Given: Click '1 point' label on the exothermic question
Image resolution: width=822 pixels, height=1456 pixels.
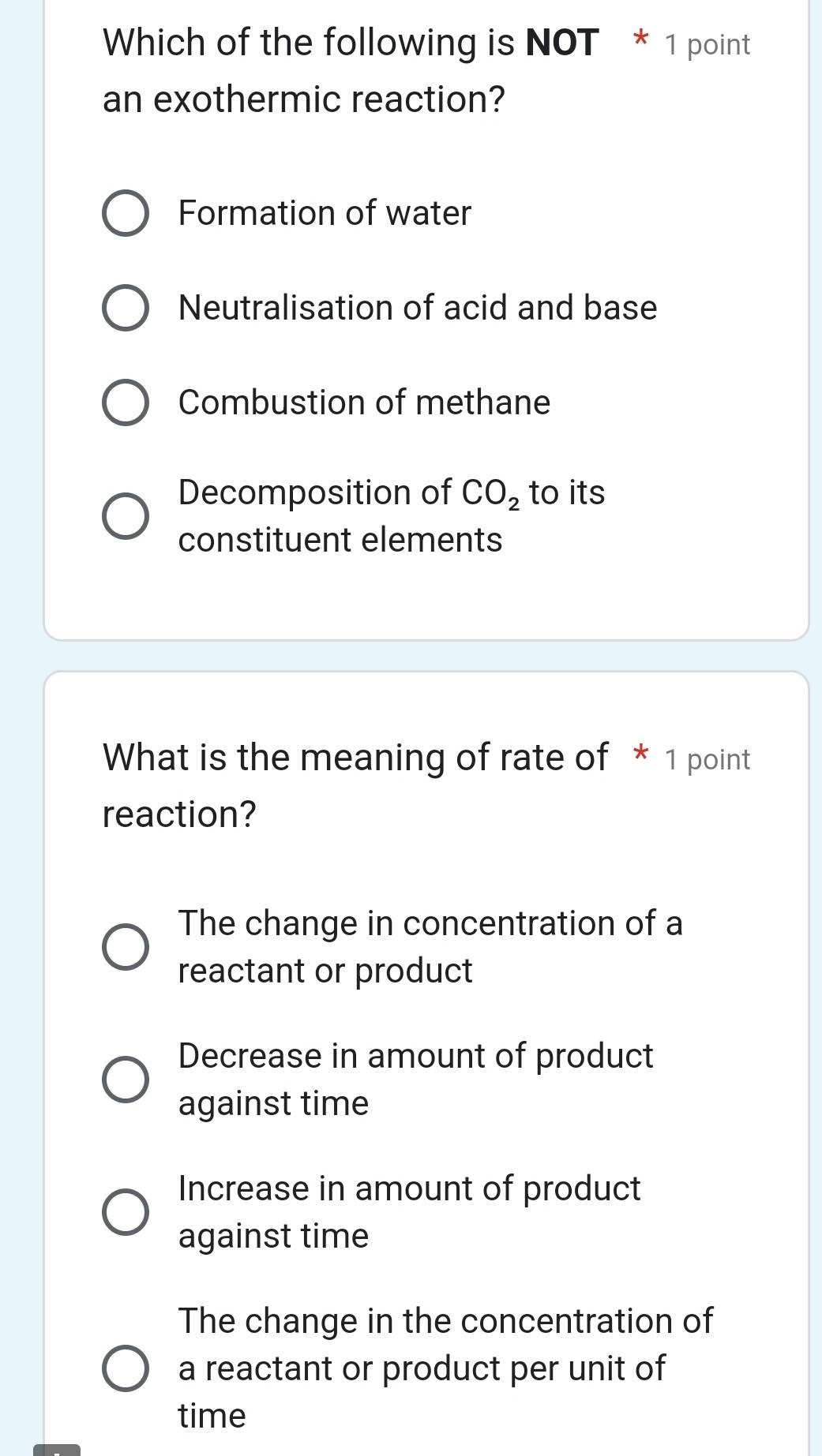Looking at the screenshot, I should coord(707,45).
